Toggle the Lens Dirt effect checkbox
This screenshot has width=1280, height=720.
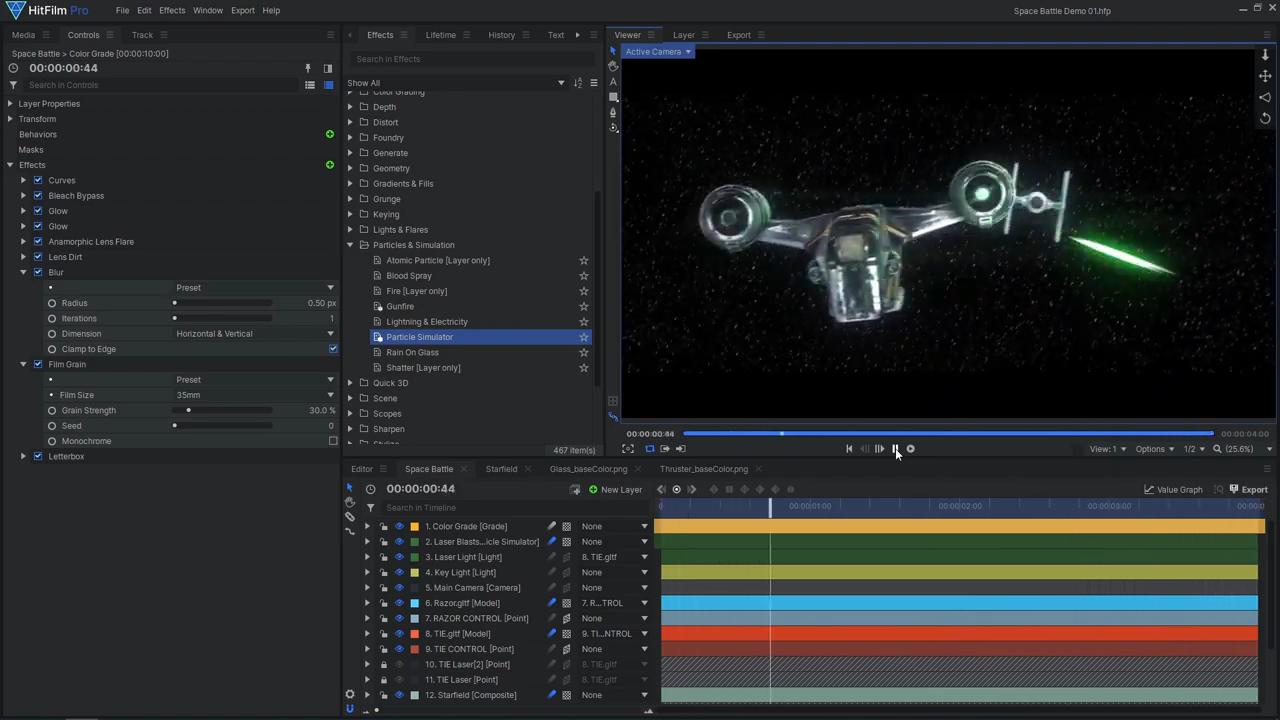(38, 257)
